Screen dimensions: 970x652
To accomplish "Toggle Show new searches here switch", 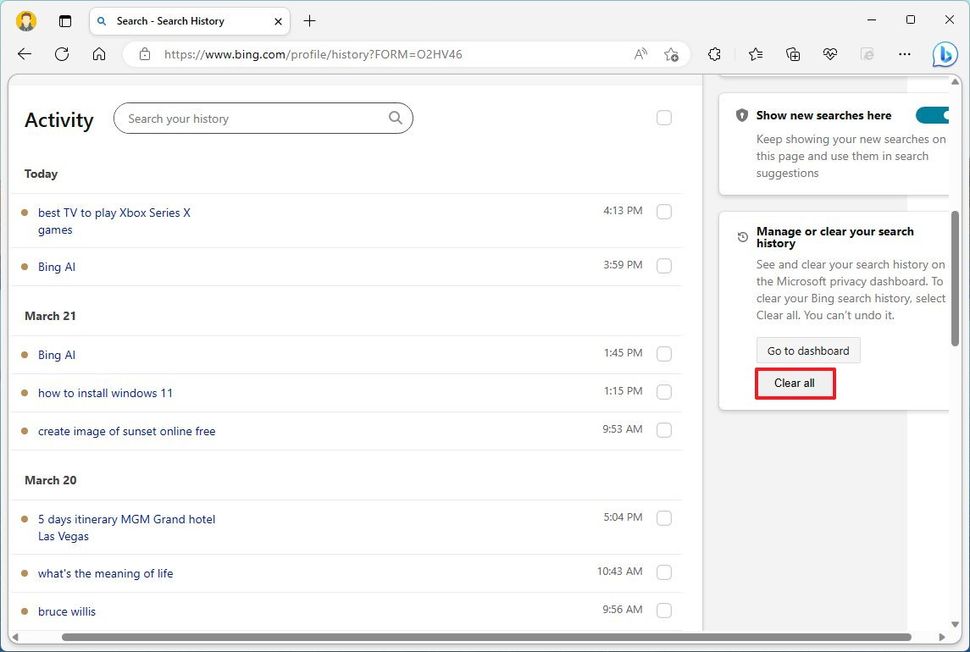I will [x=932, y=114].
